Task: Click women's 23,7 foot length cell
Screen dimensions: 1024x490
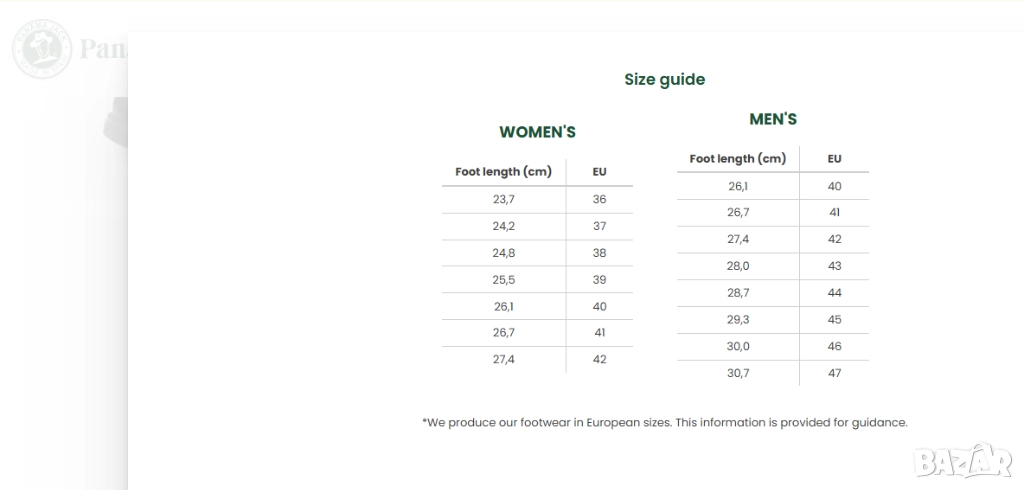Action: [x=503, y=199]
